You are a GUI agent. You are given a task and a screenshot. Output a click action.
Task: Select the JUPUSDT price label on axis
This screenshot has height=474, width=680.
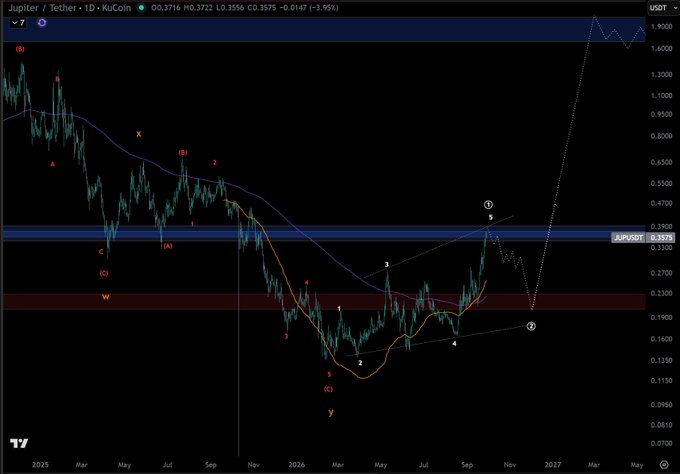pos(628,238)
